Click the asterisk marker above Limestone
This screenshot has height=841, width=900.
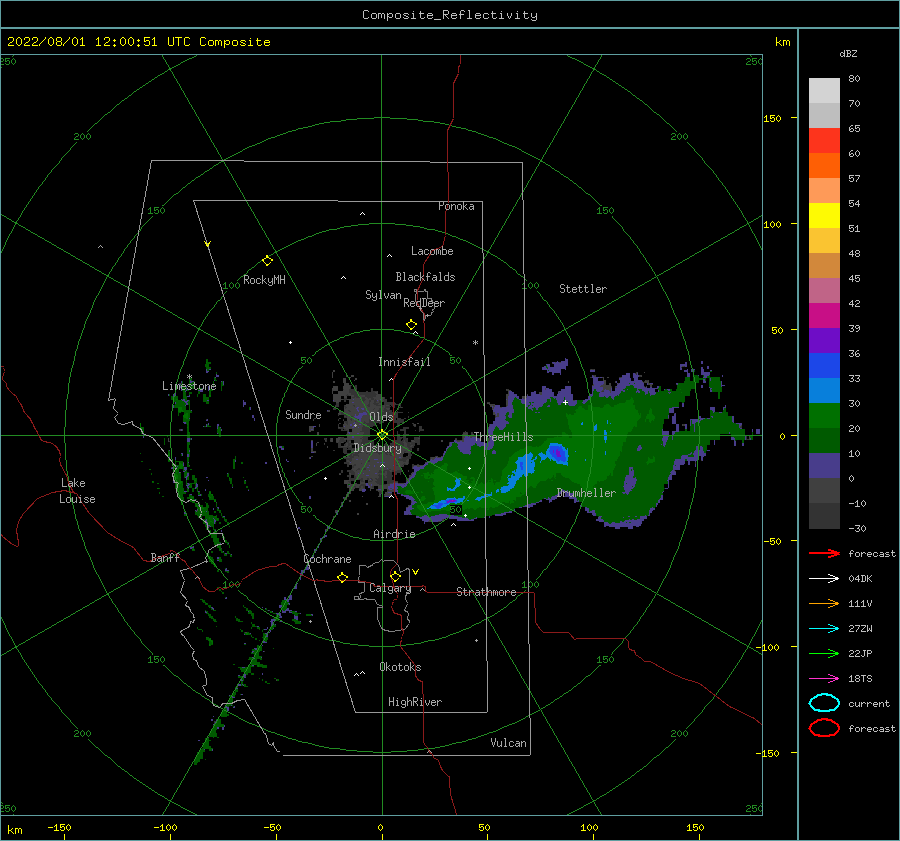point(189,377)
